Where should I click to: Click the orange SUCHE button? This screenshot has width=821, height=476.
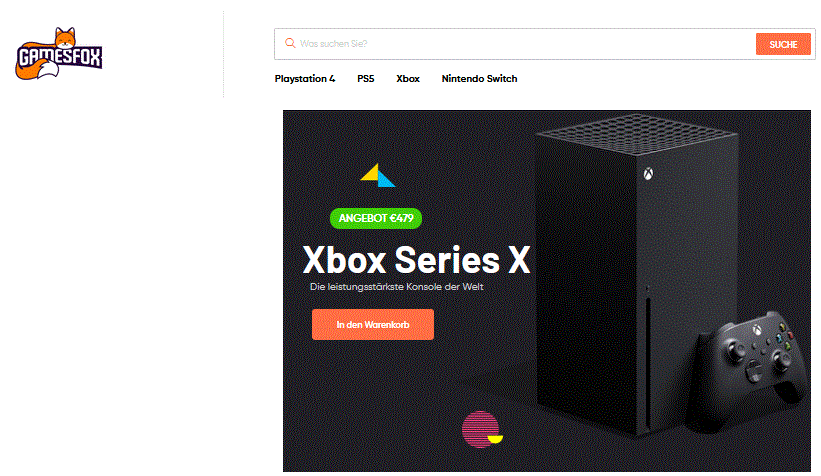pos(783,45)
